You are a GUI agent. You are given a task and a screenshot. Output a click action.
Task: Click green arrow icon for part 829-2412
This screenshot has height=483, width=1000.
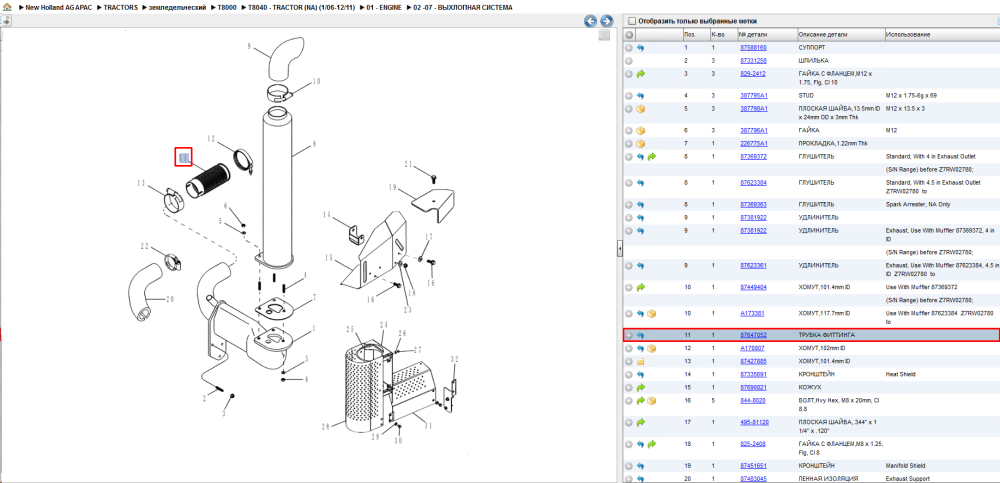pyautogui.click(x=641, y=74)
